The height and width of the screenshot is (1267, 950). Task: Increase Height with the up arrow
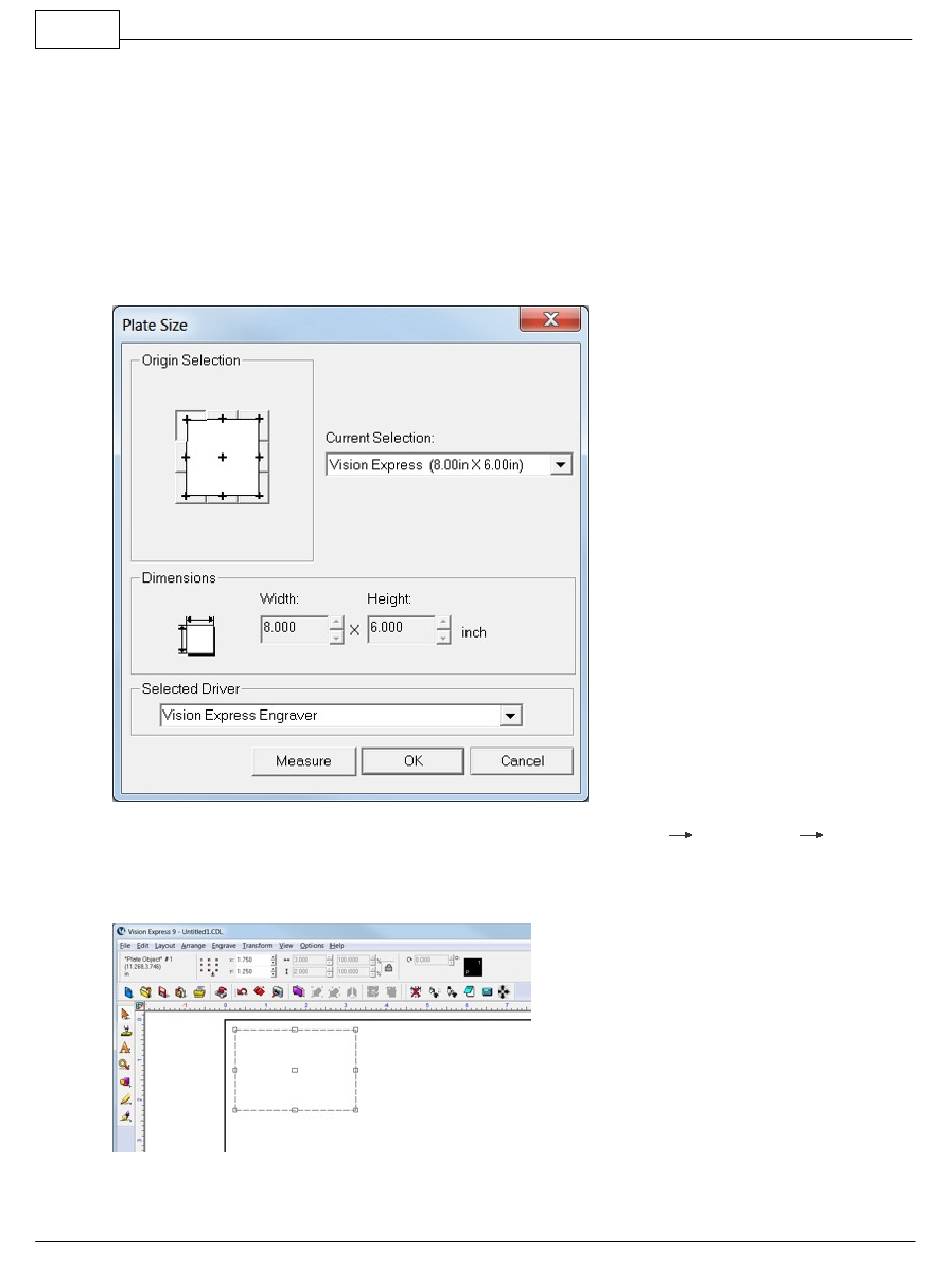click(x=444, y=623)
